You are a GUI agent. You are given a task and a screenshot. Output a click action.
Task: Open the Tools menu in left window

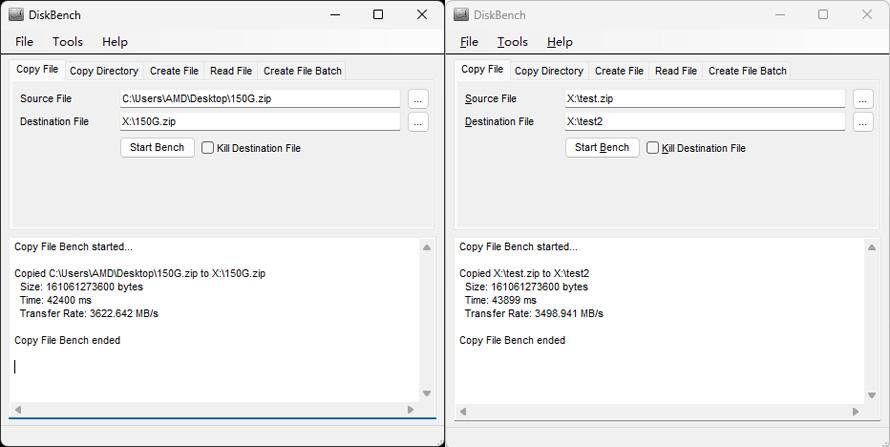(x=67, y=42)
